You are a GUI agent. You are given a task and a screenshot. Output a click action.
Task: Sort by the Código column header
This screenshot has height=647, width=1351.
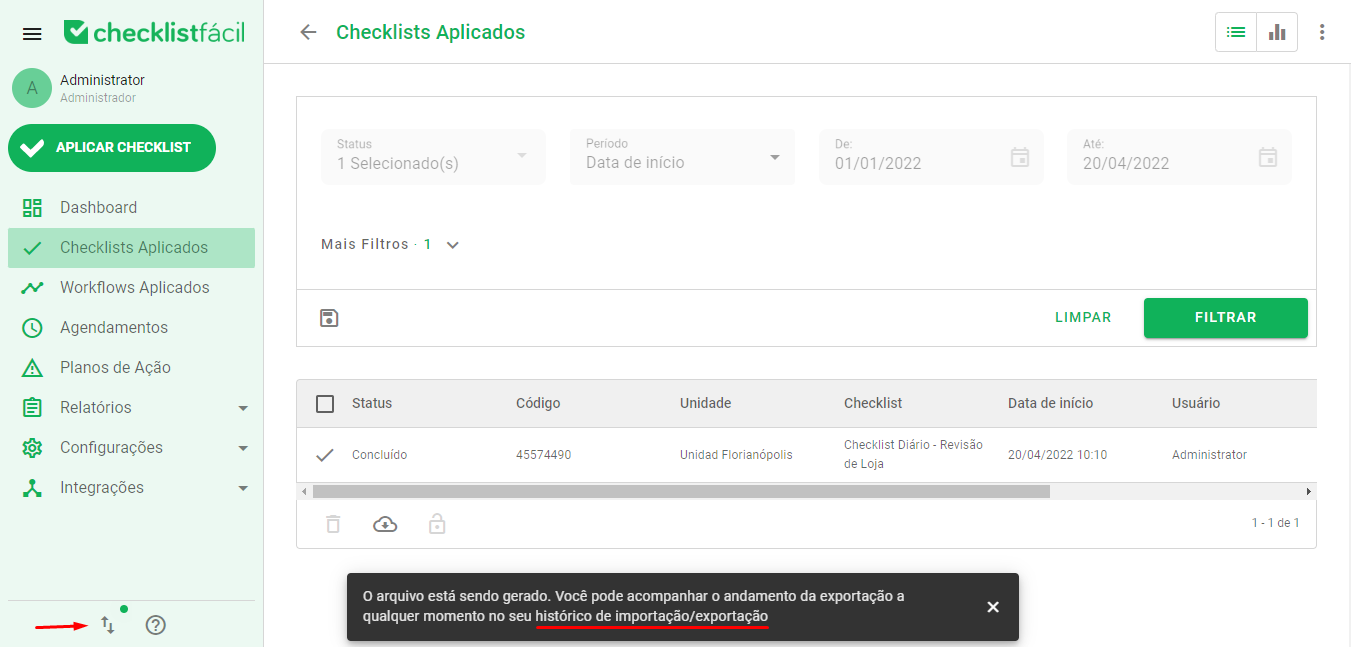(x=538, y=404)
